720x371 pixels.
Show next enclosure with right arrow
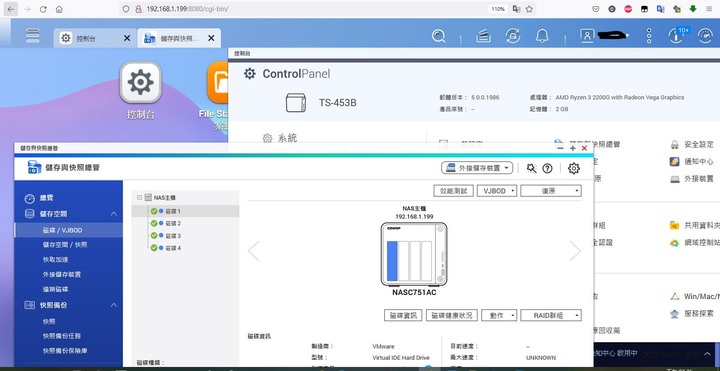coord(575,251)
